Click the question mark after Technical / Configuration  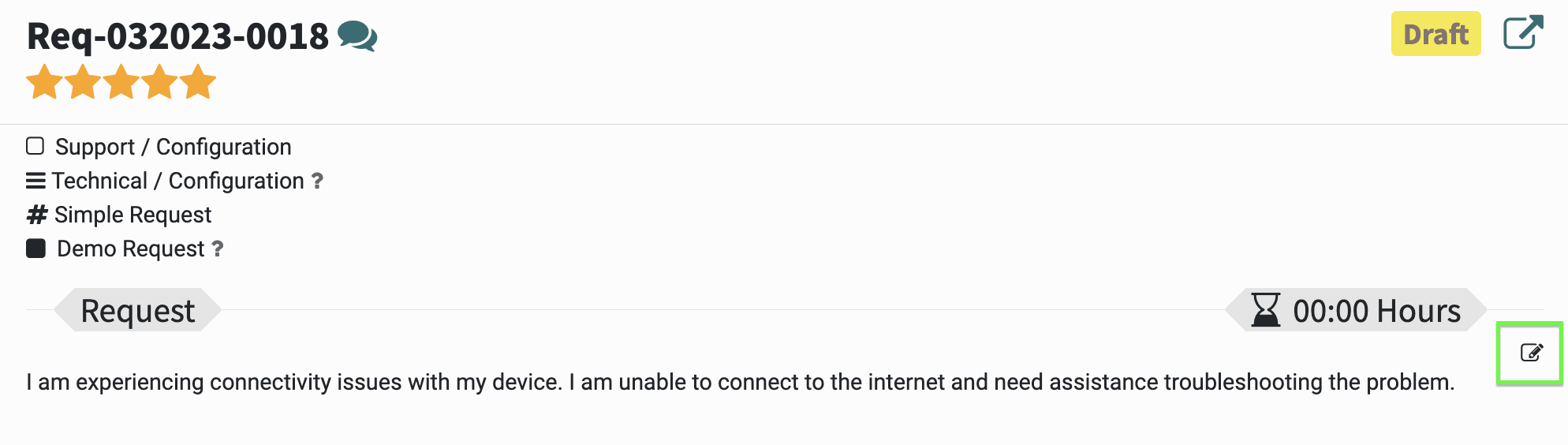click(x=317, y=181)
